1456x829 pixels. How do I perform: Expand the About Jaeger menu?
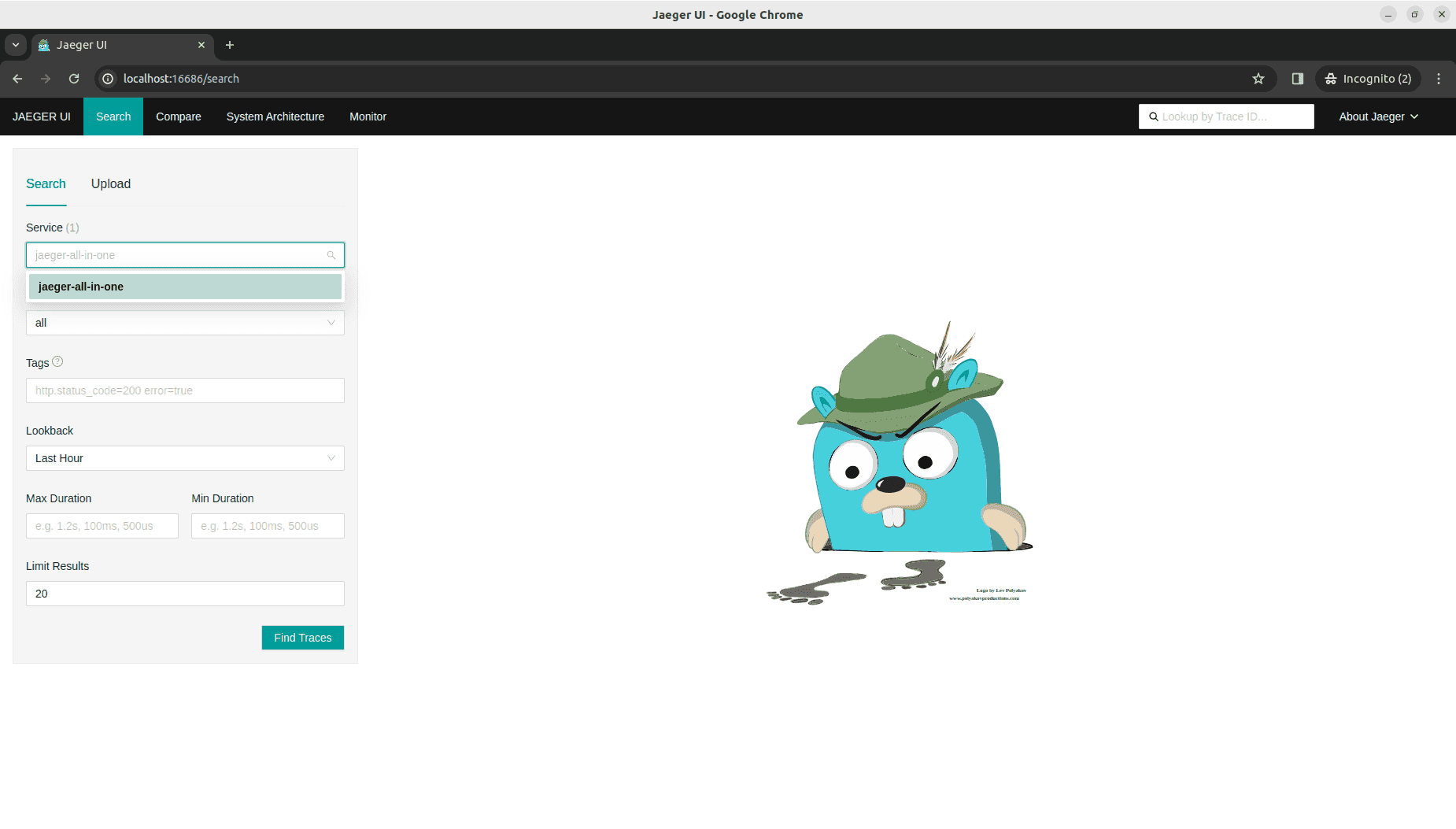coord(1378,117)
